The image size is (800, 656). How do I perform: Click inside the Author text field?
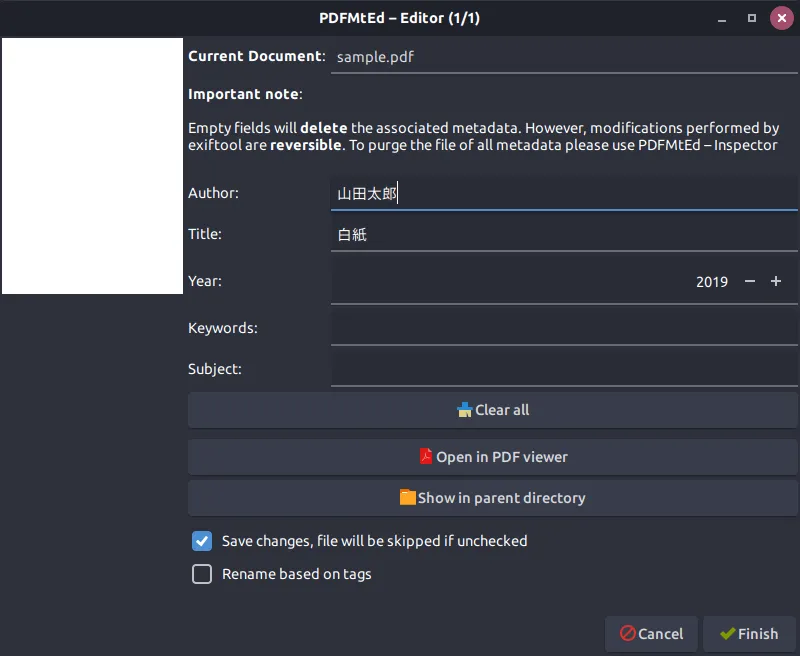click(x=564, y=193)
